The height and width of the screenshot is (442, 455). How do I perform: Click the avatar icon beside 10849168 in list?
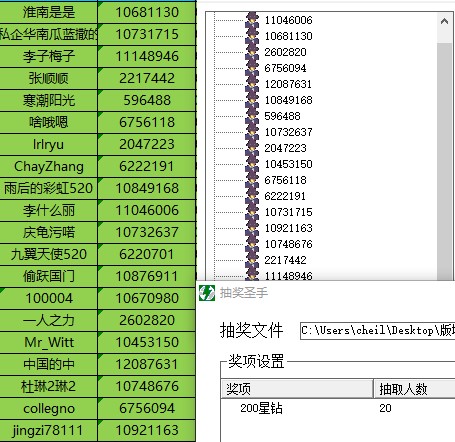pyautogui.click(x=252, y=100)
